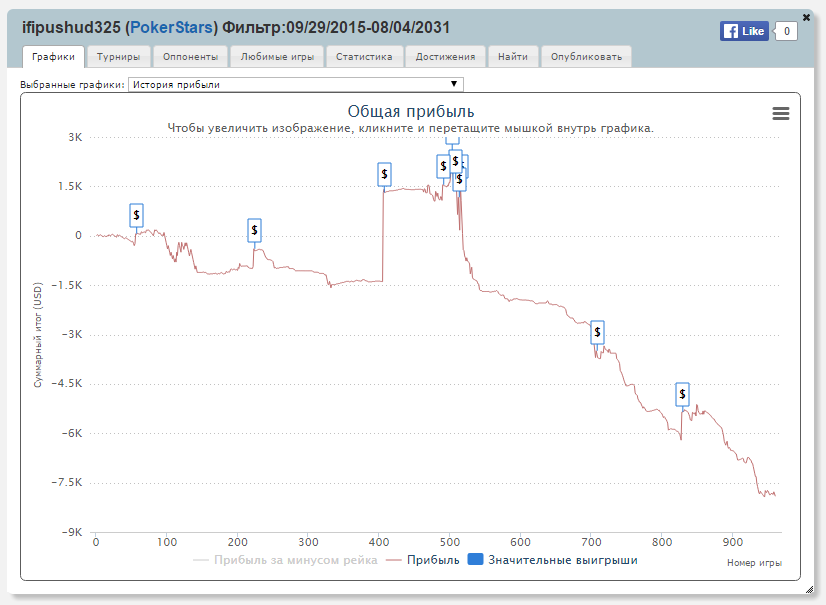This screenshot has width=826, height=605.
Task: Click the PokerStars link in the title
Action: (172, 27)
